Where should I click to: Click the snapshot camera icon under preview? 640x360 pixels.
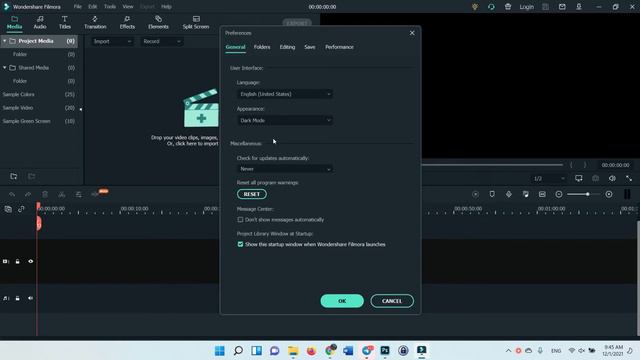point(596,178)
